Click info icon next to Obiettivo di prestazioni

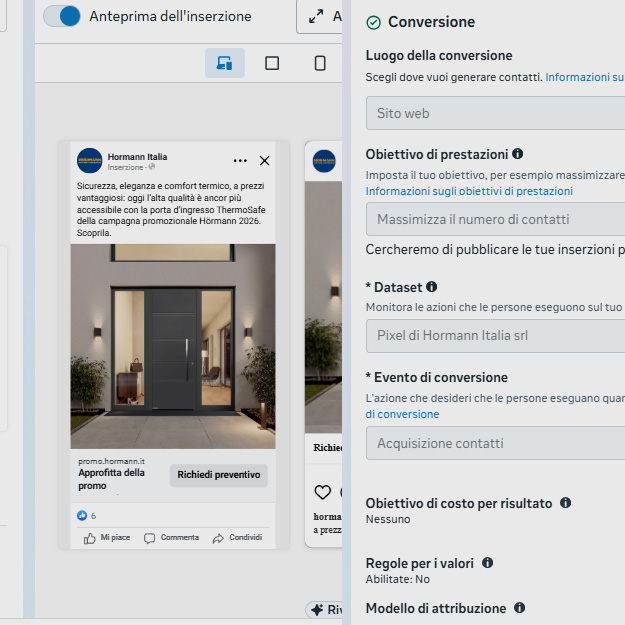click(517, 153)
